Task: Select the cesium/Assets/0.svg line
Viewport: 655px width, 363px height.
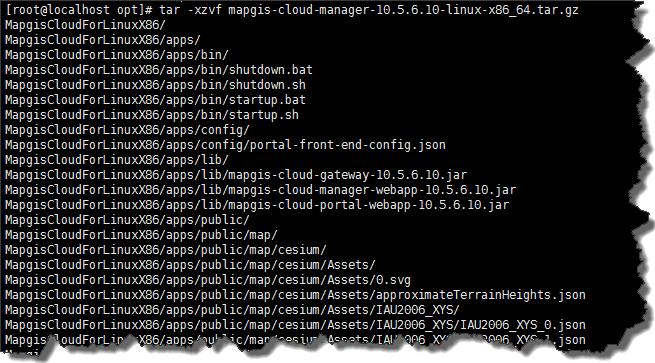Action: click(208, 280)
